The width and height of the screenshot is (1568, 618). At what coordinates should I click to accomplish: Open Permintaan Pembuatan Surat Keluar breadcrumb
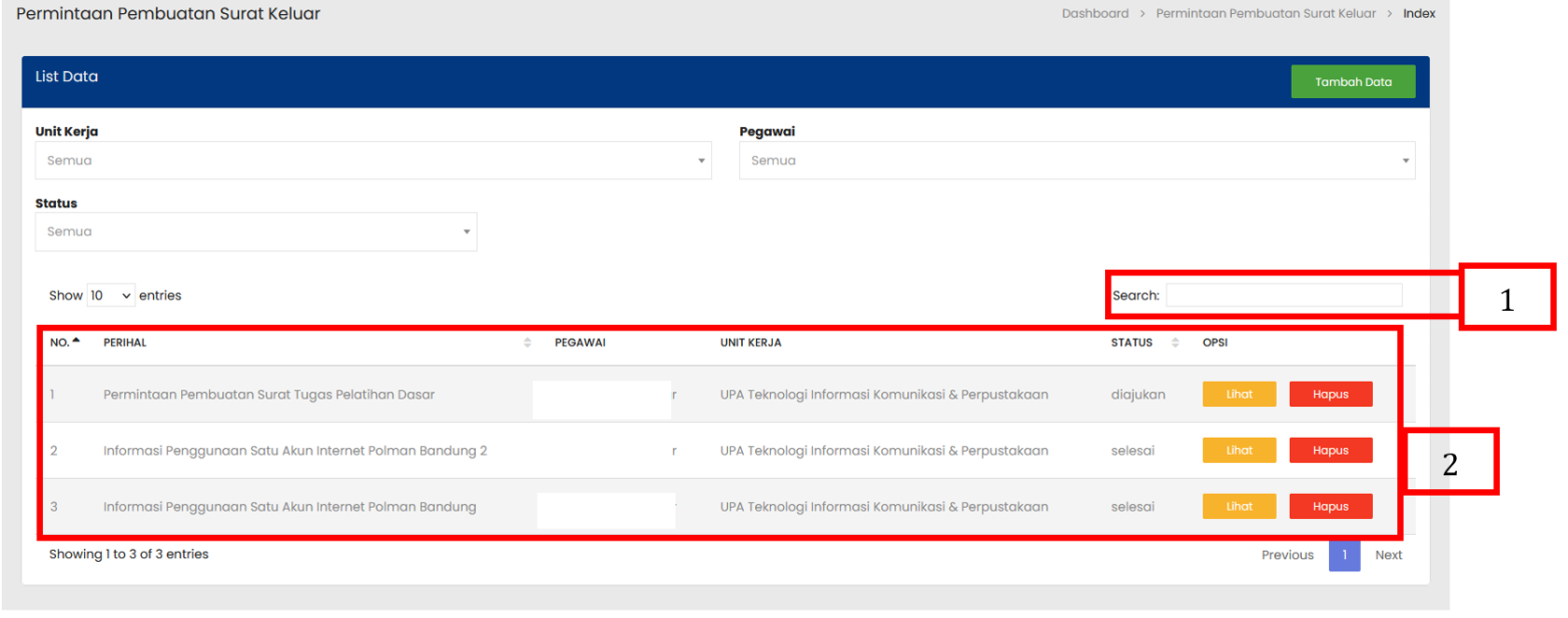coord(1266,14)
